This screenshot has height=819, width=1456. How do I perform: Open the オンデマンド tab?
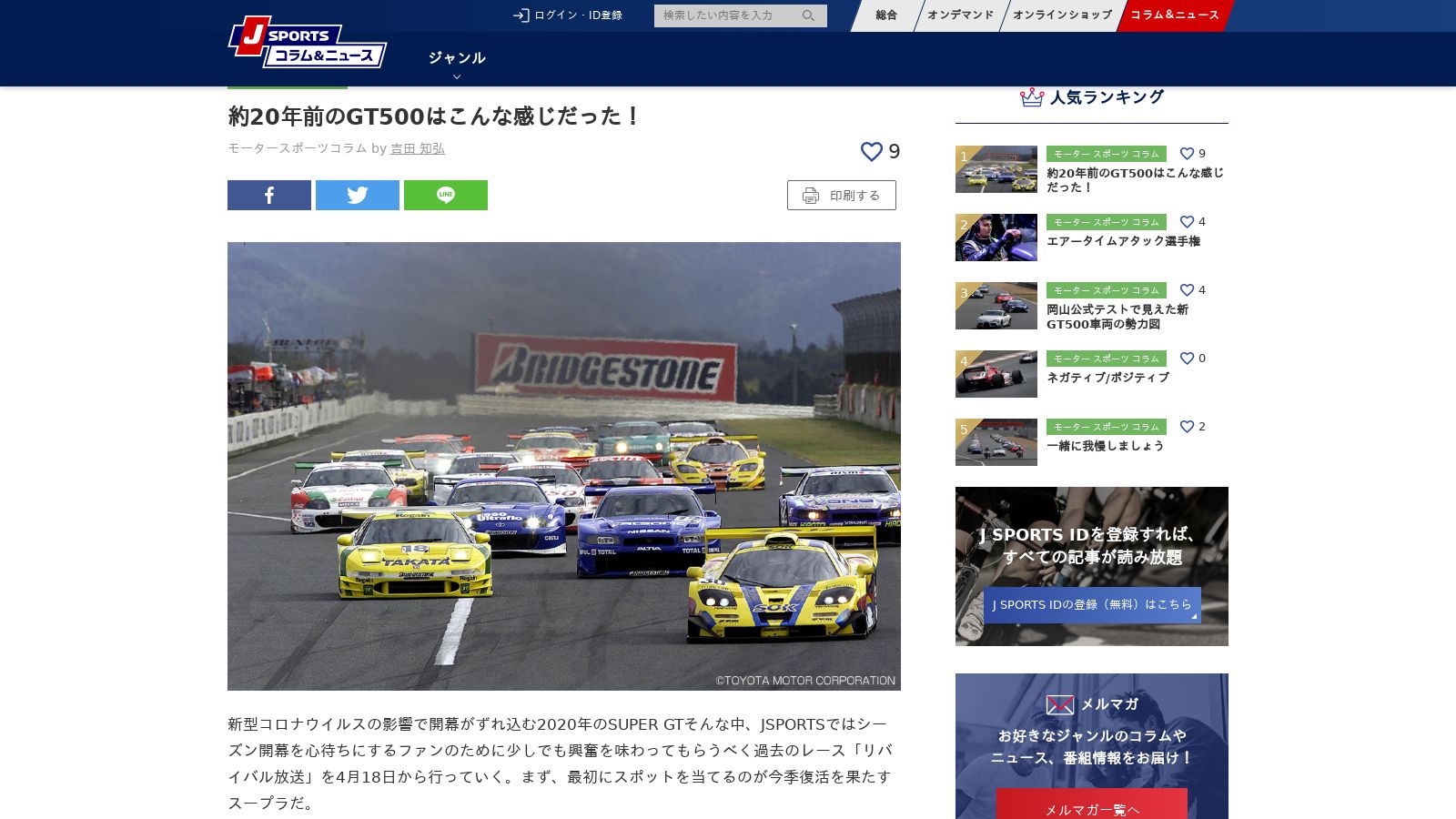(x=960, y=15)
